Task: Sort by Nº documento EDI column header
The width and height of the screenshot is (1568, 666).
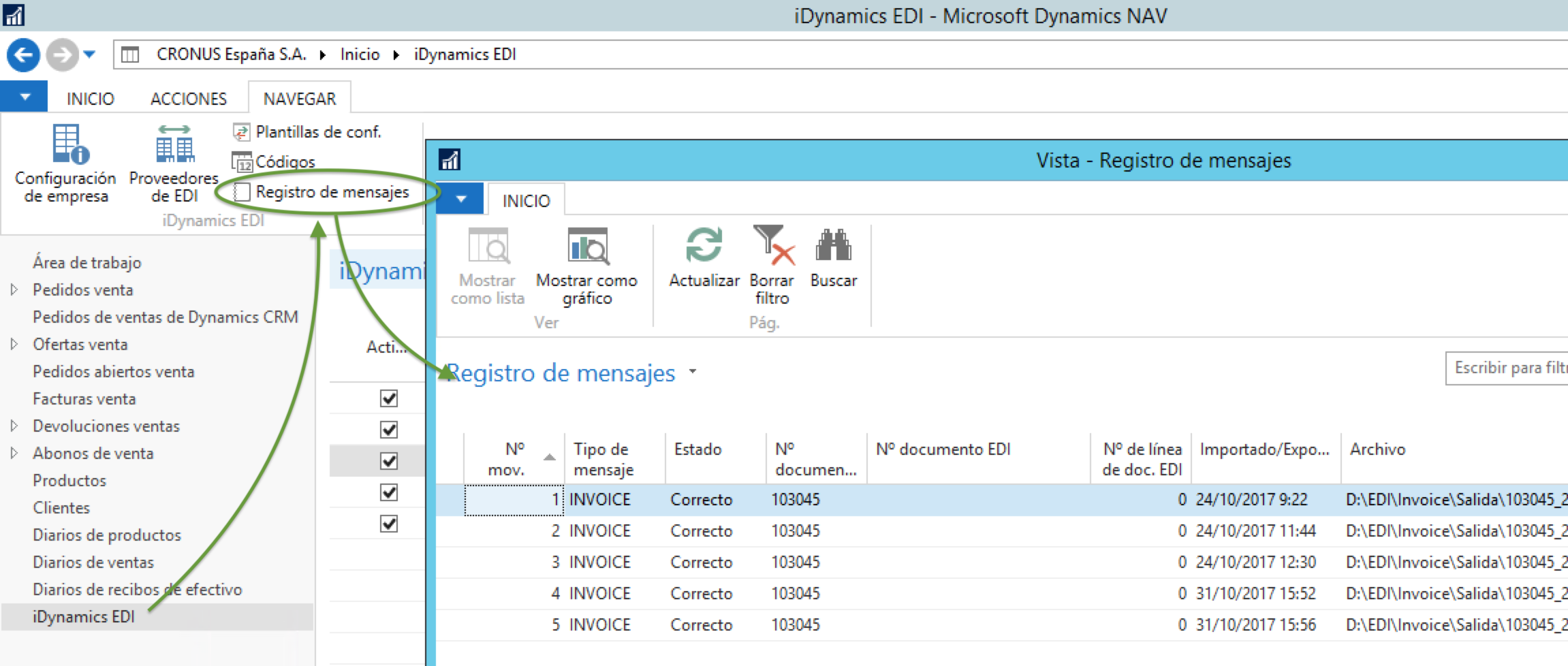Action: pos(979,459)
